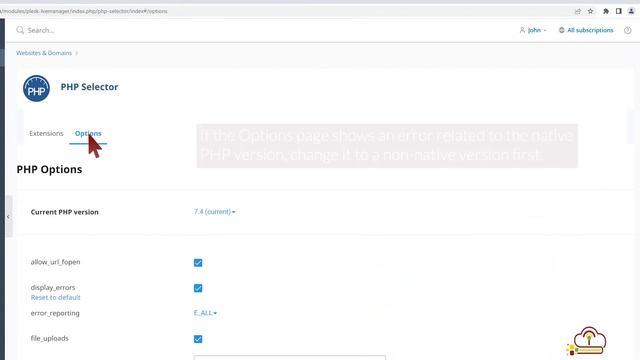Click the globe icon beside All subscriptions
640x360 pixels.
coord(562,30)
